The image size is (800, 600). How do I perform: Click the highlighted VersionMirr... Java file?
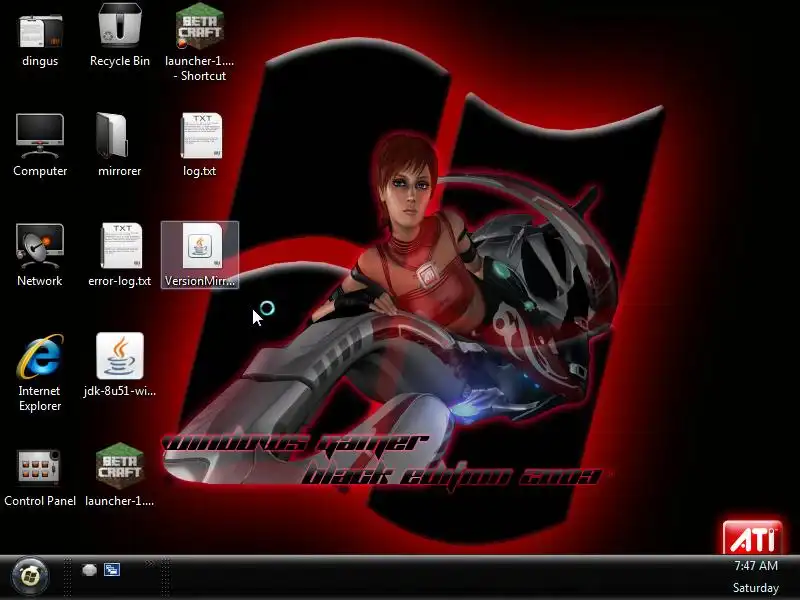point(199,255)
